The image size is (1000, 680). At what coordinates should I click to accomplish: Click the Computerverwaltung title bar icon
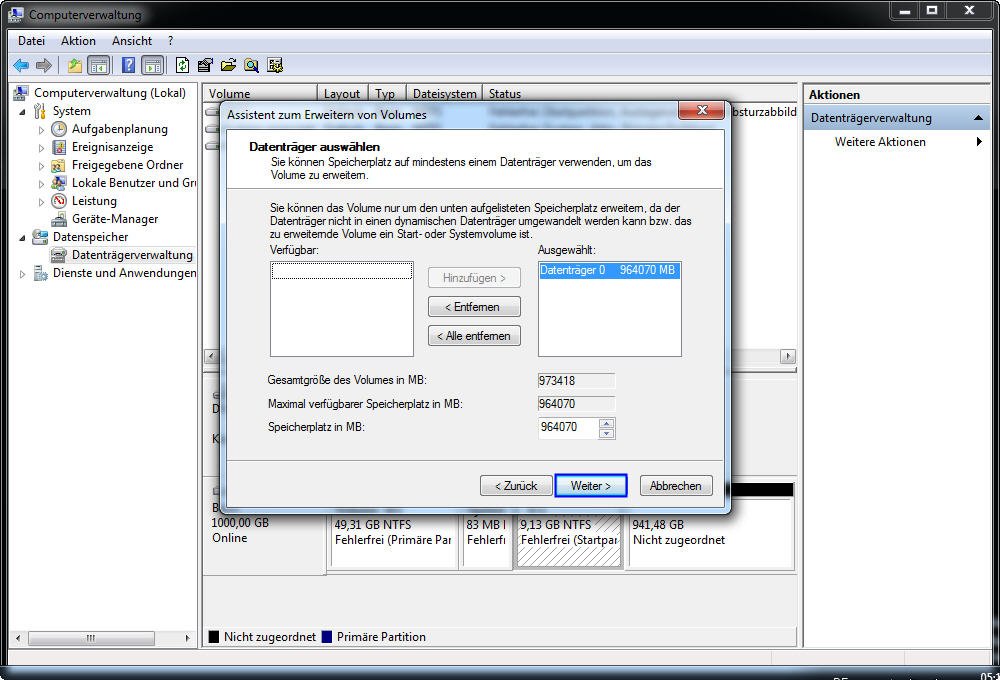(x=15, y=13)
